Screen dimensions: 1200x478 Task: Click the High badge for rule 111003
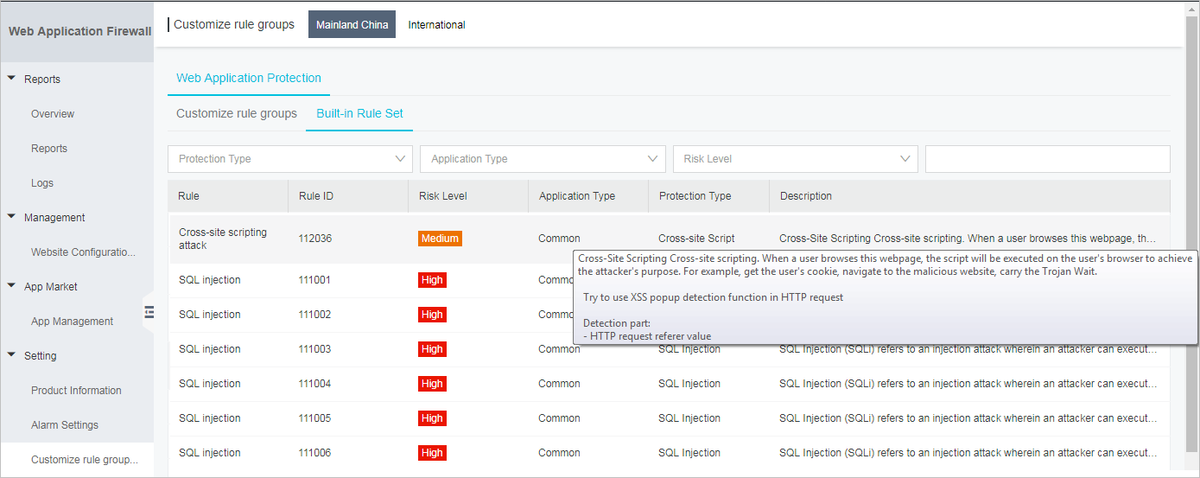(432, 349)
